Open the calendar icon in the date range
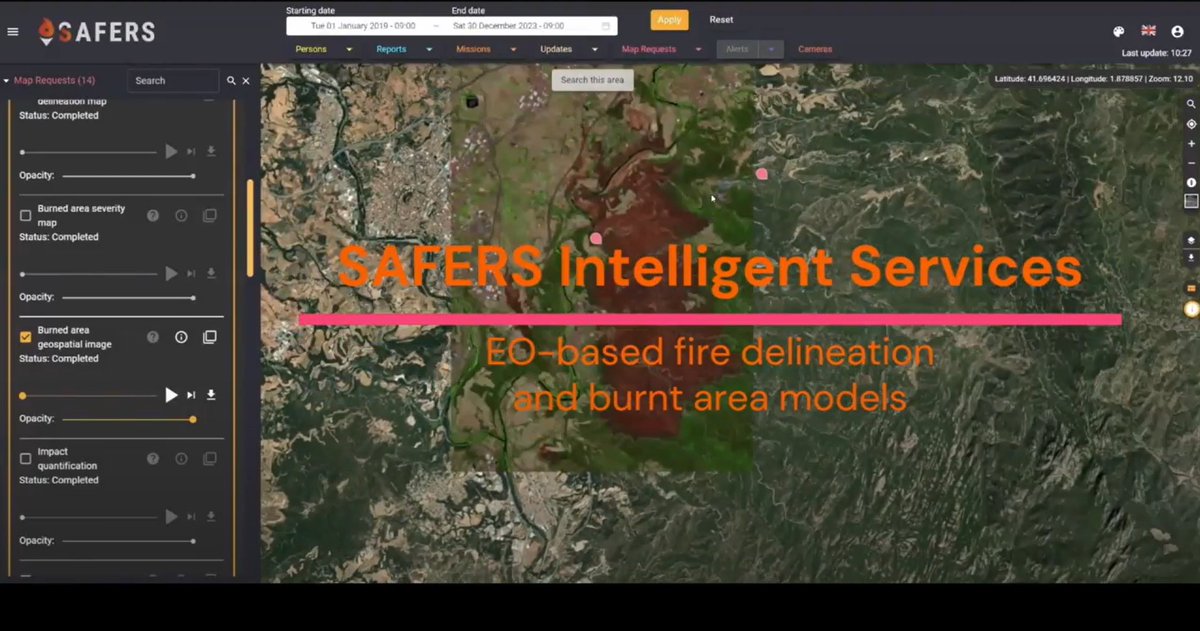The height and width of the screenshot is (631, 1200). coord(606,26)
